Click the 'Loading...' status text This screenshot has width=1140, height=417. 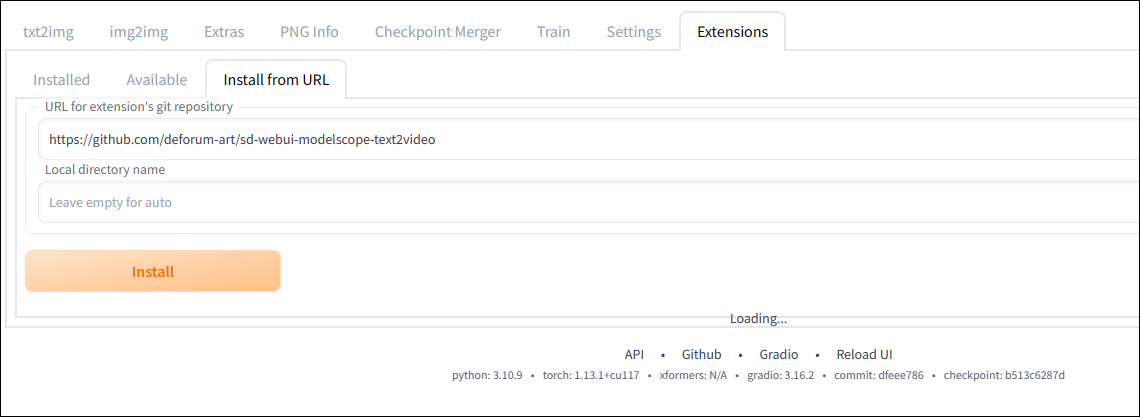758,318
